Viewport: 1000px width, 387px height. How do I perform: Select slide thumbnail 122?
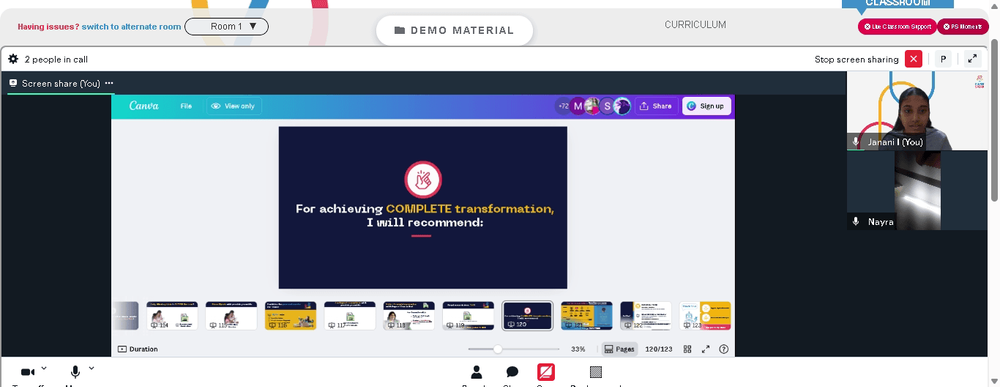click(x=646, y=316)
